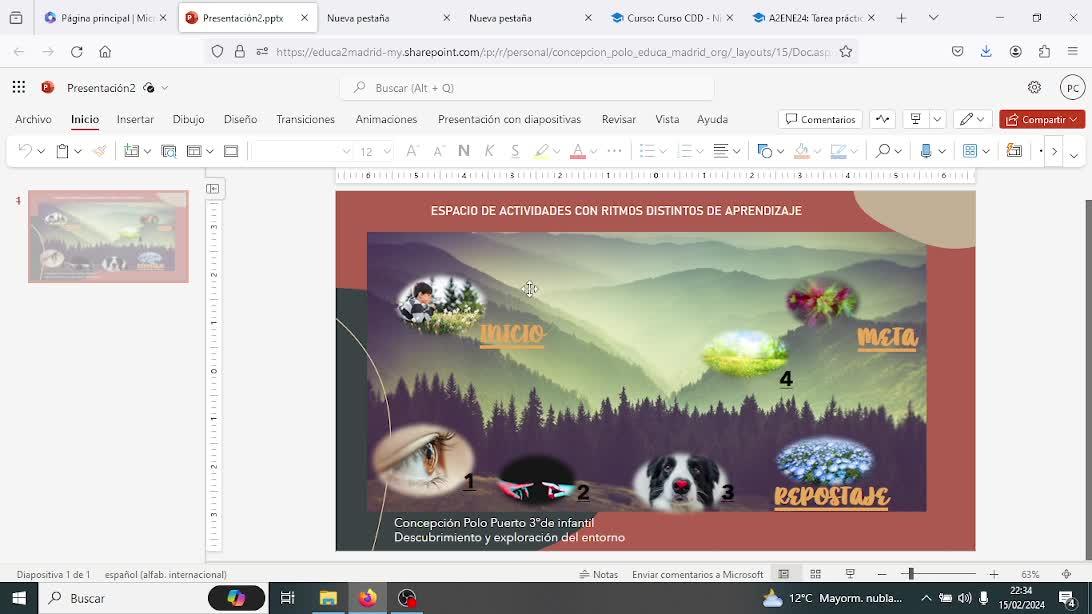Open the settings gear icon

1034,88
